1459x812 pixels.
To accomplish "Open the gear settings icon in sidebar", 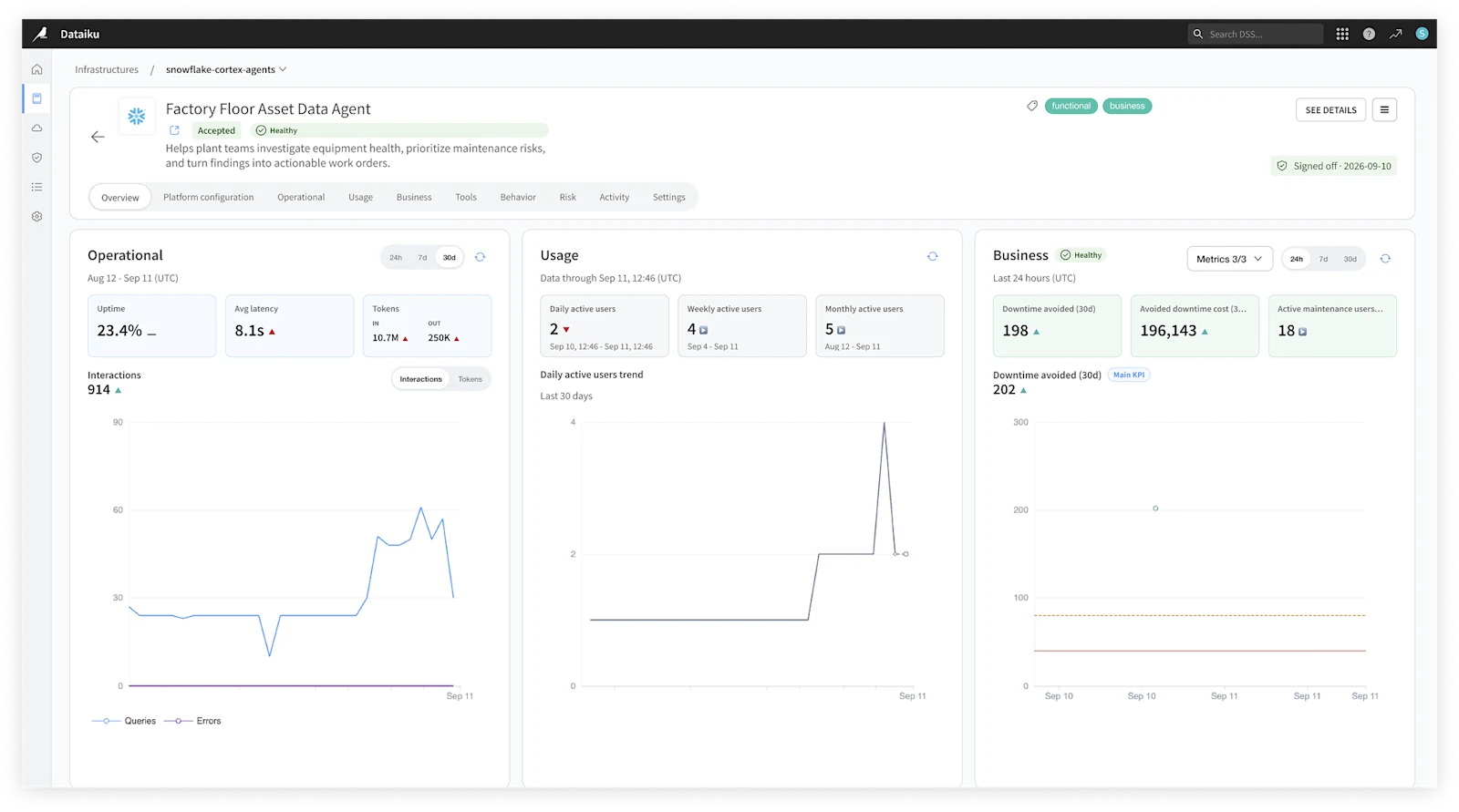I will tap(36, 217).
